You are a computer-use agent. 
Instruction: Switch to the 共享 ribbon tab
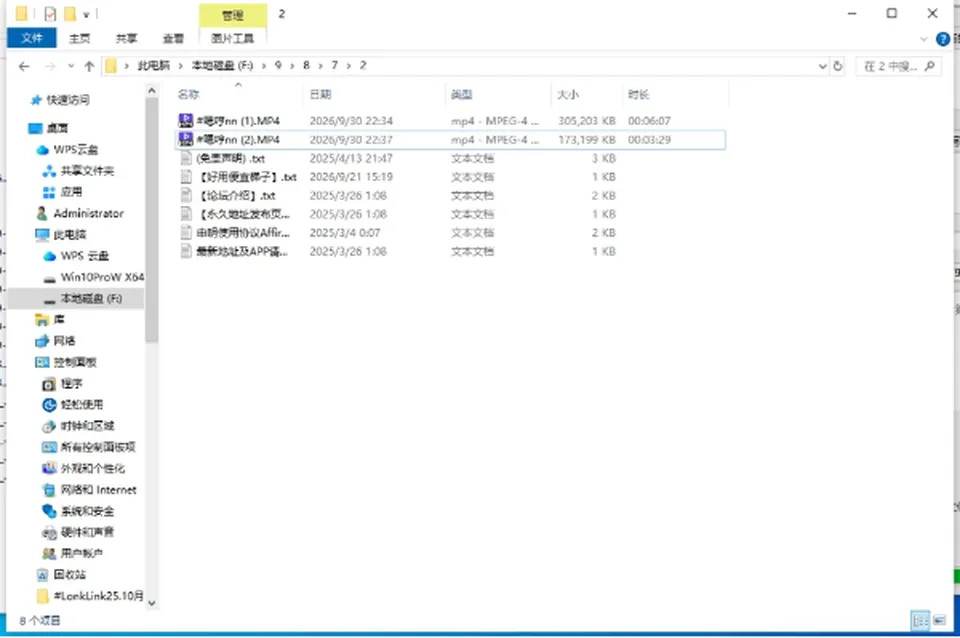(126, 39)
